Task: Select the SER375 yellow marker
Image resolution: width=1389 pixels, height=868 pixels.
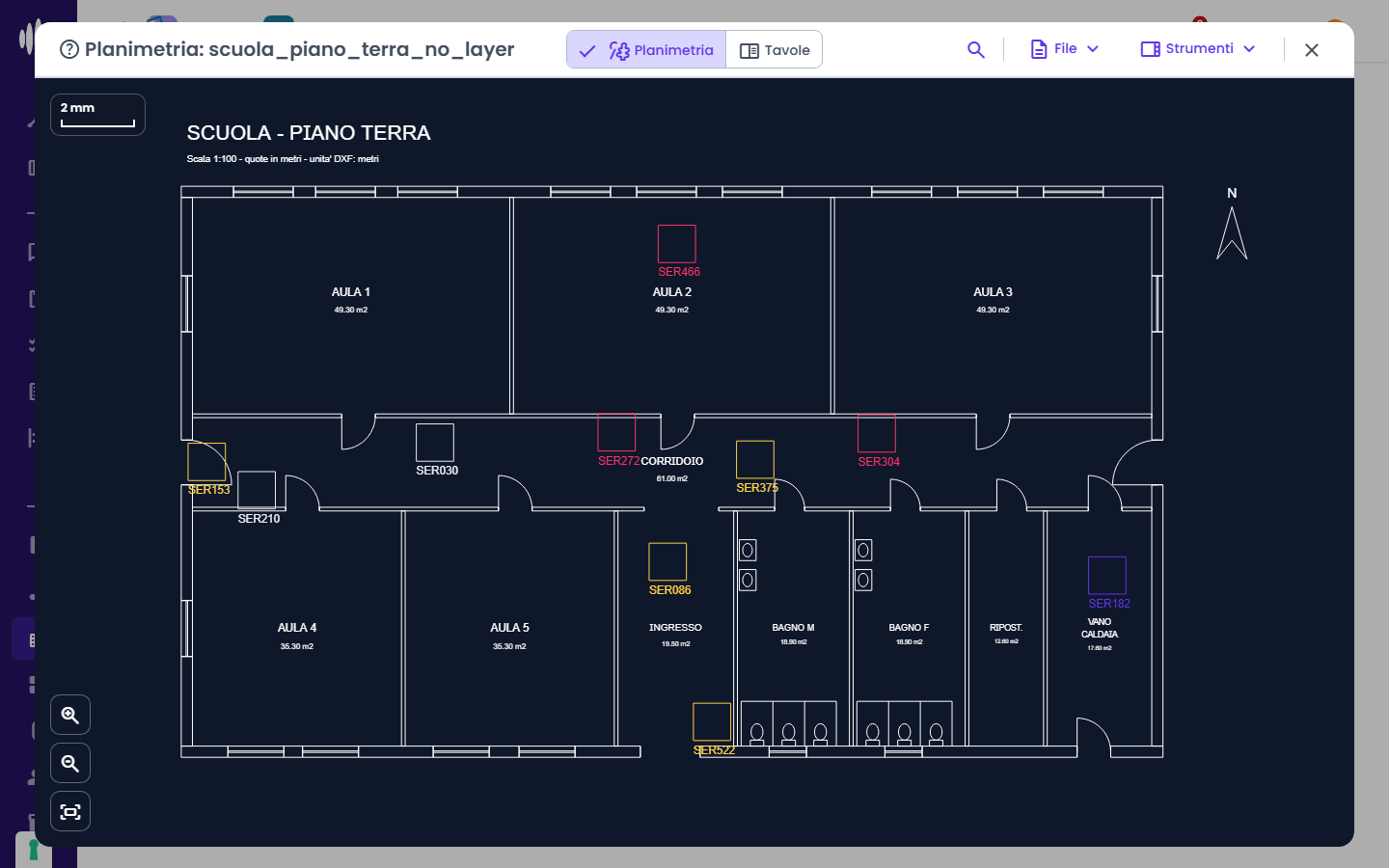Action: click(755, 460)
